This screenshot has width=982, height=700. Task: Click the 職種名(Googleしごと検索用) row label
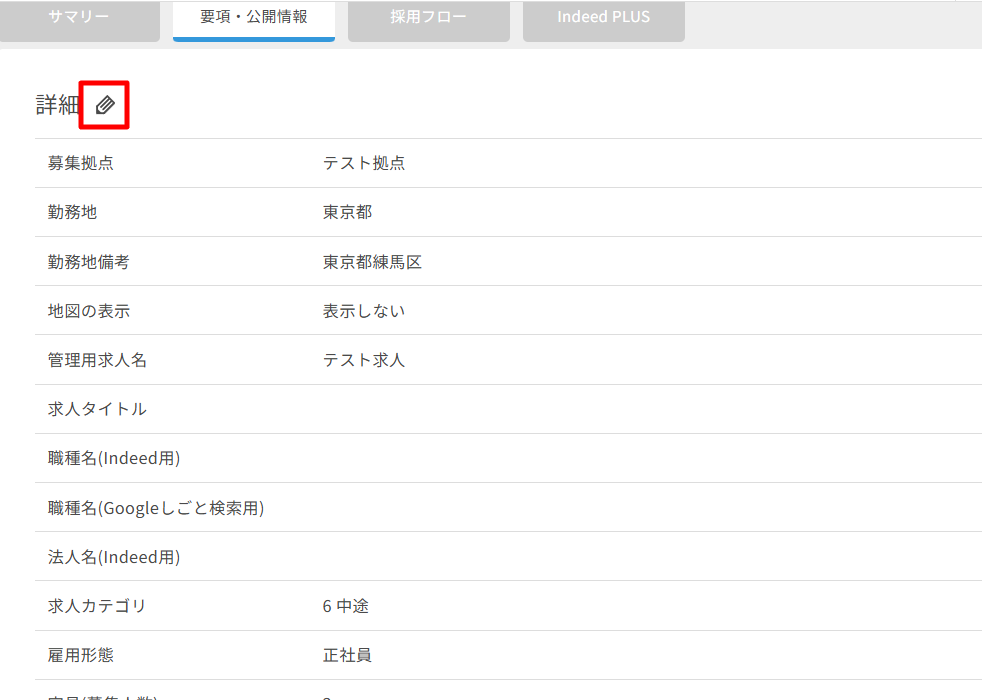click(156, 508)
